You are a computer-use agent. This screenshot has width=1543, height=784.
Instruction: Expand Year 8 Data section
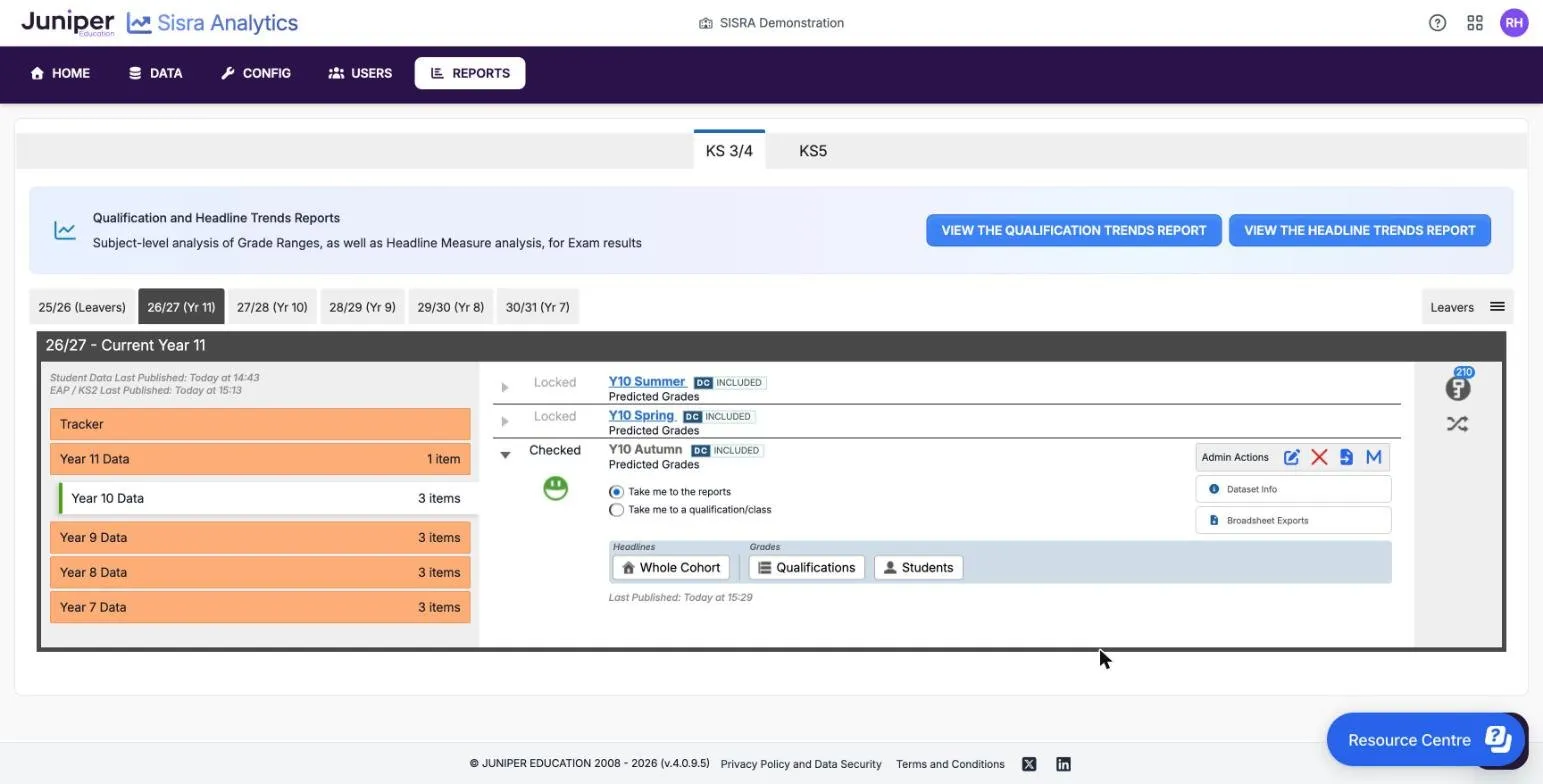pyautogui.click(x=260, y=572)
